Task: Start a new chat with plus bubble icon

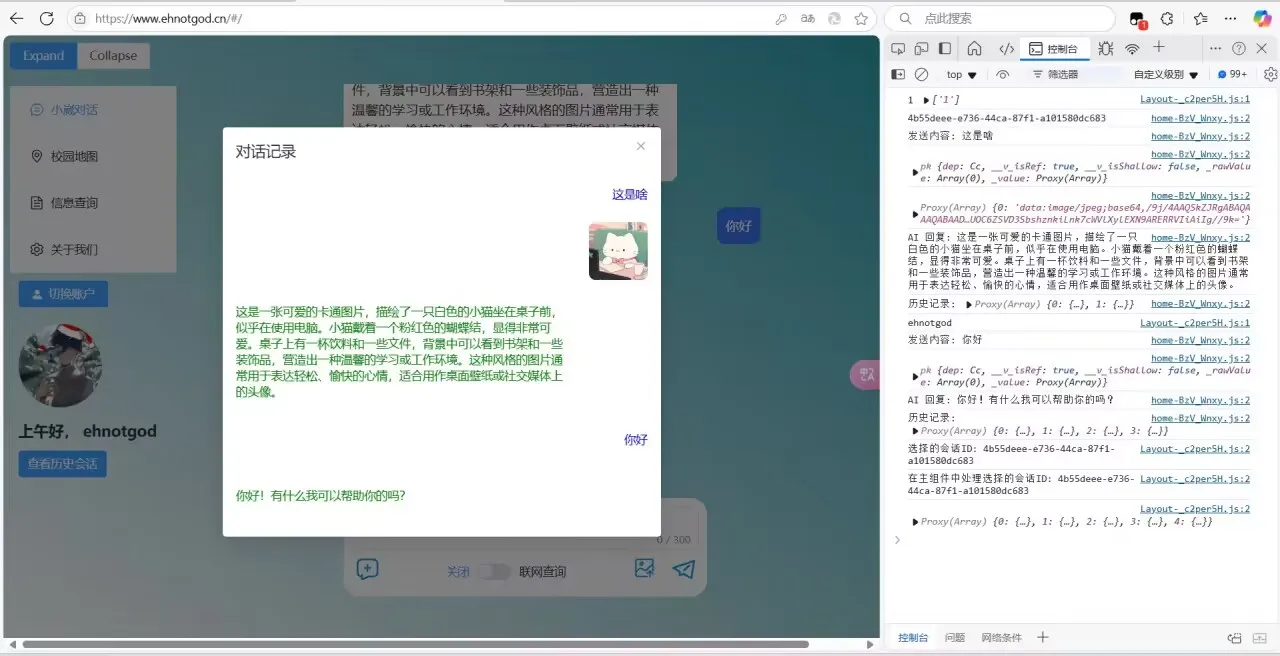Action: [368, 570]
